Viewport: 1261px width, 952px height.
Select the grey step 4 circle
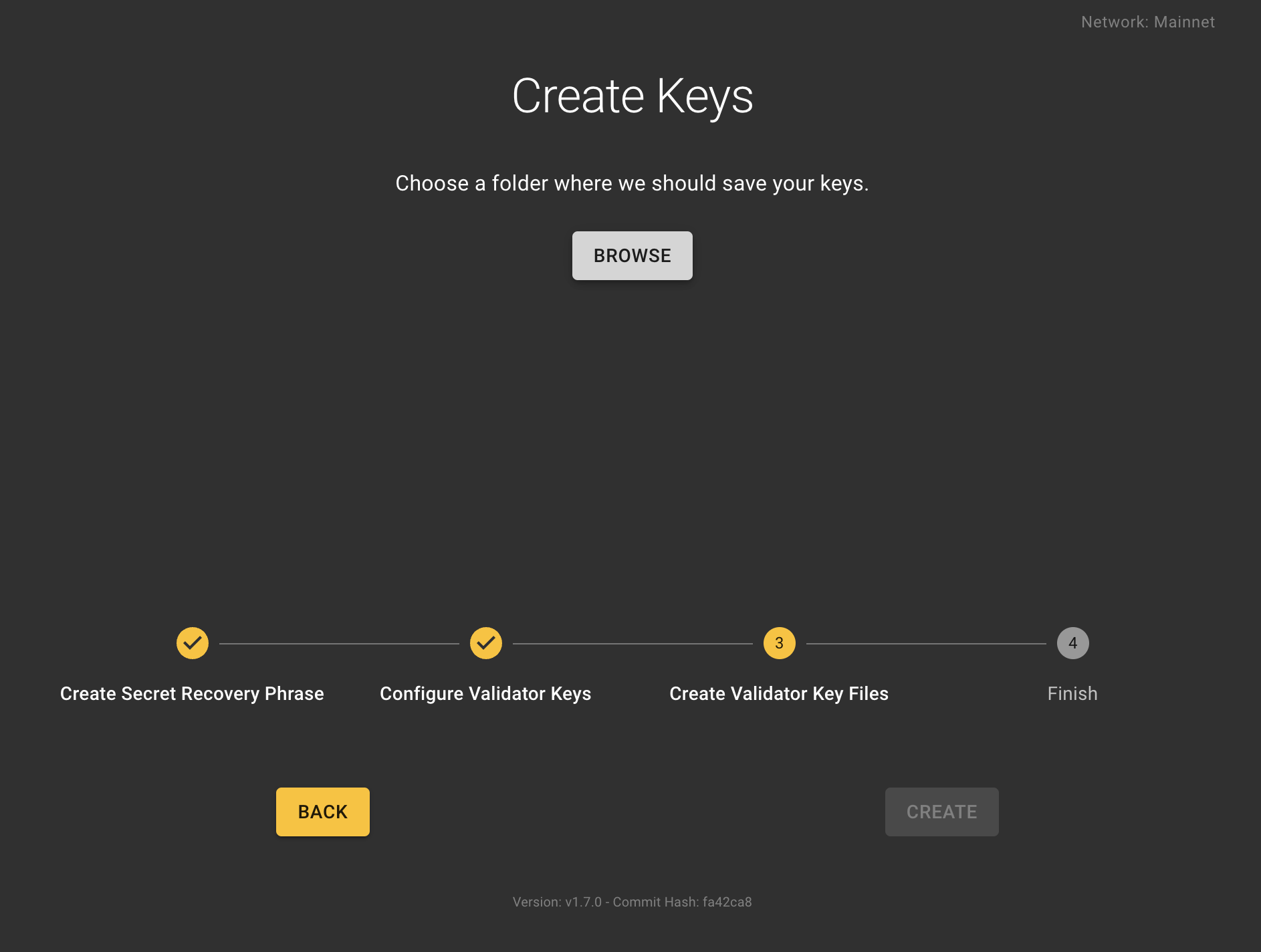(x=1072, y=643)
